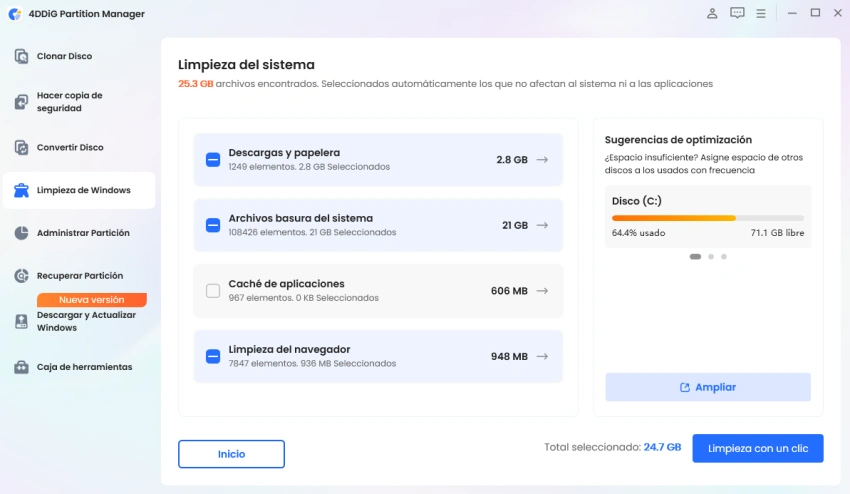Viewport: 850px width, 494px height.
Task: Open the feedback chat icon in title bar
Action: [x=737, y=14]
